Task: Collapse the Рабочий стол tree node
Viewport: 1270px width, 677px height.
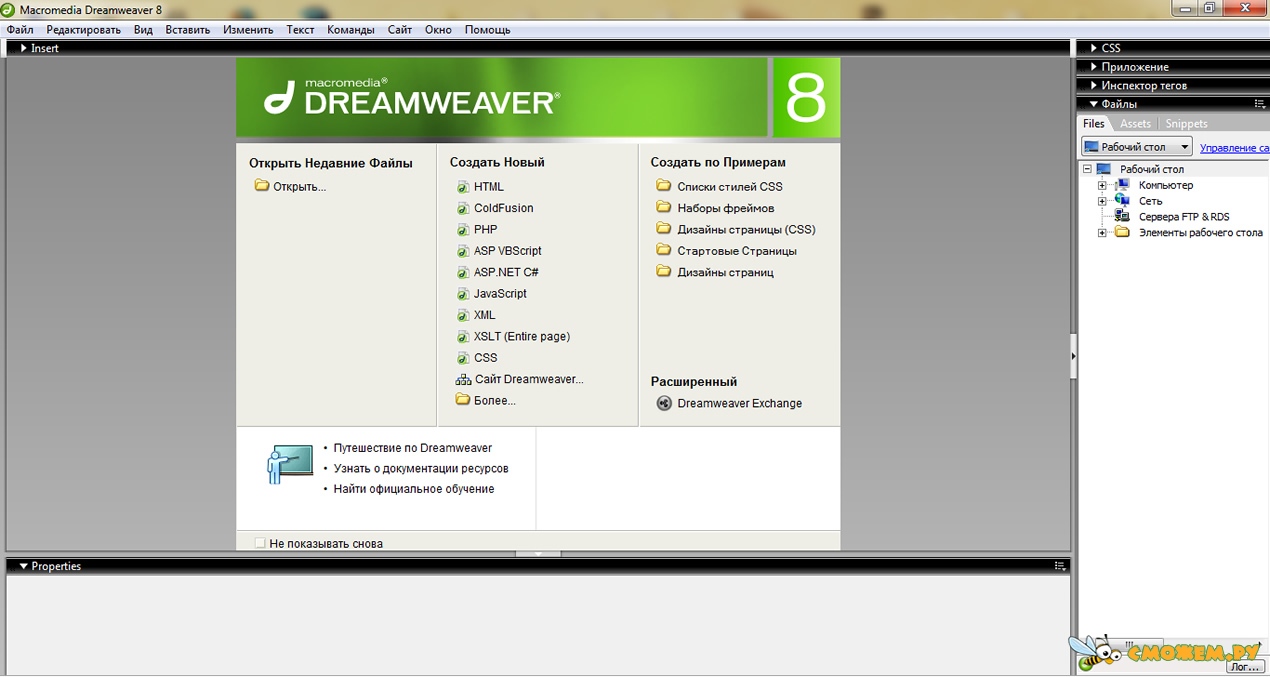Action: coord(1087,169)
